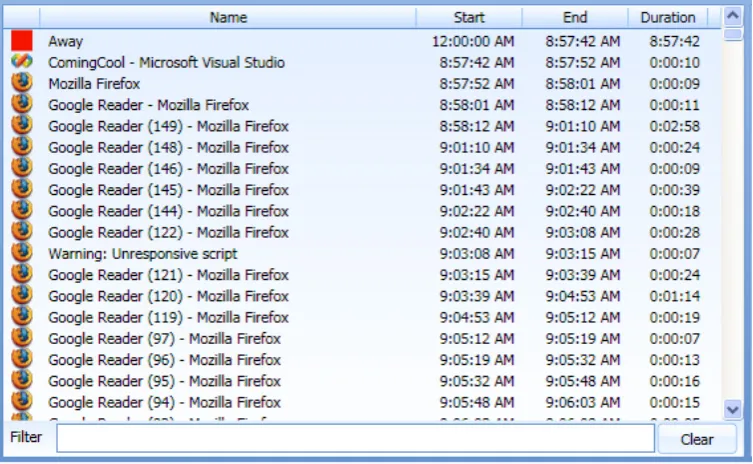Select Google Reader (122) - Mozilla Firefox entry

pos(168,232)
